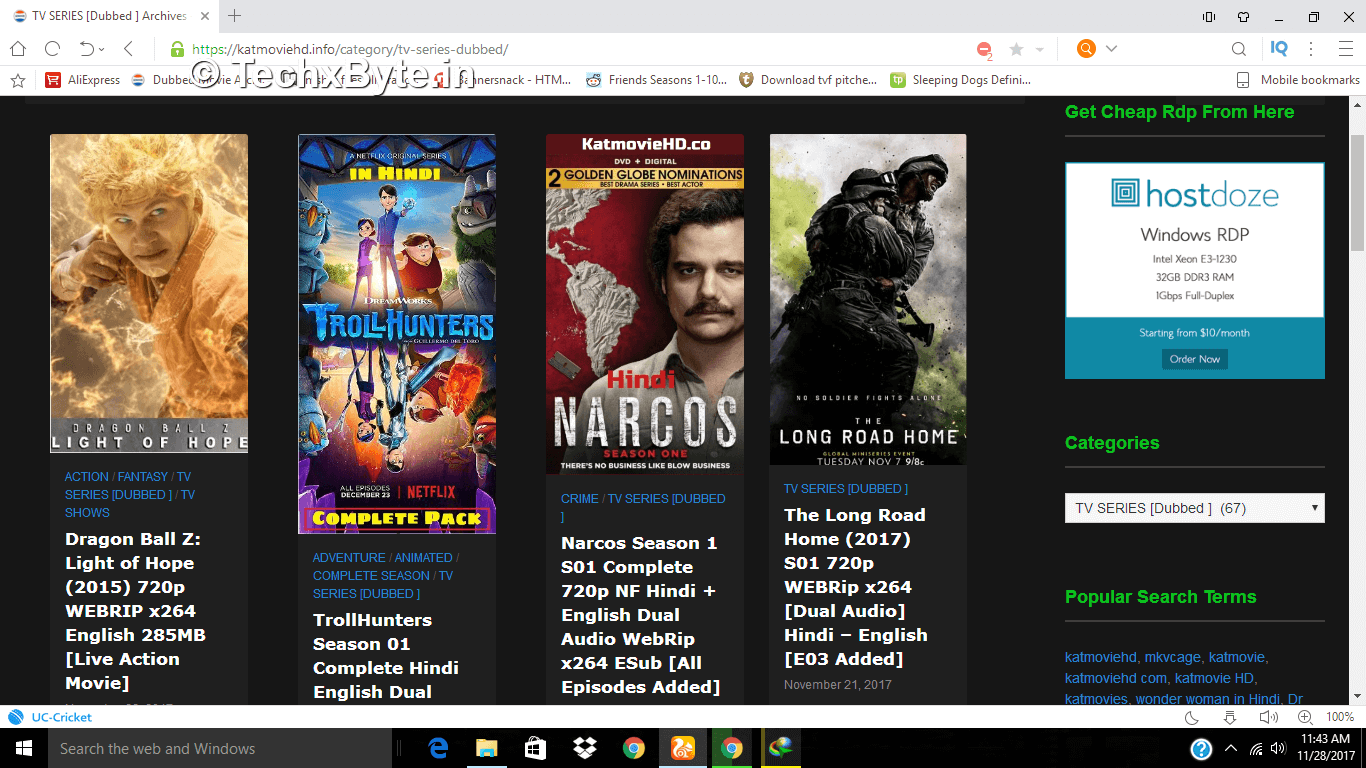Image resolution: width=1366 pixels, height=768 pixels.
Task: Click the page vertical scrollbar thumb
Action: (x=1357, y=193)
